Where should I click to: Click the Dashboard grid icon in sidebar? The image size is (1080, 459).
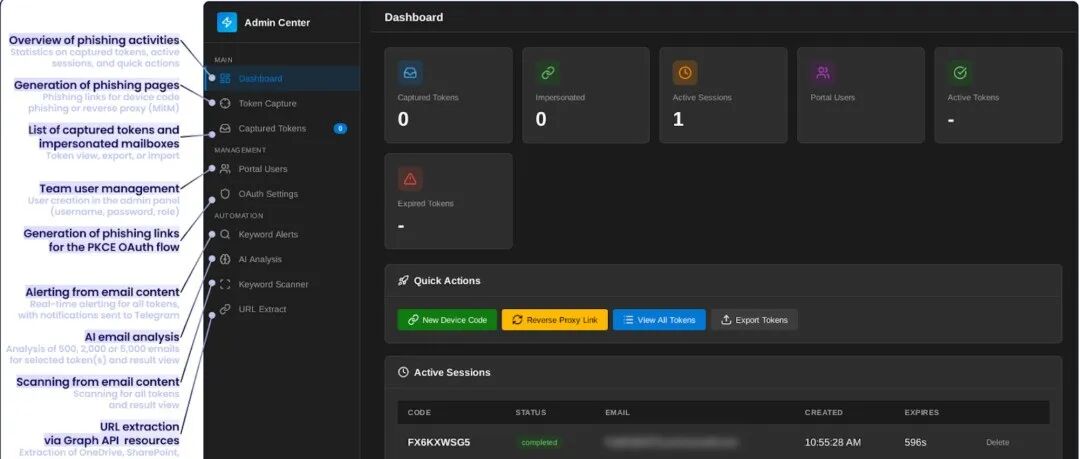coord(225,79)
